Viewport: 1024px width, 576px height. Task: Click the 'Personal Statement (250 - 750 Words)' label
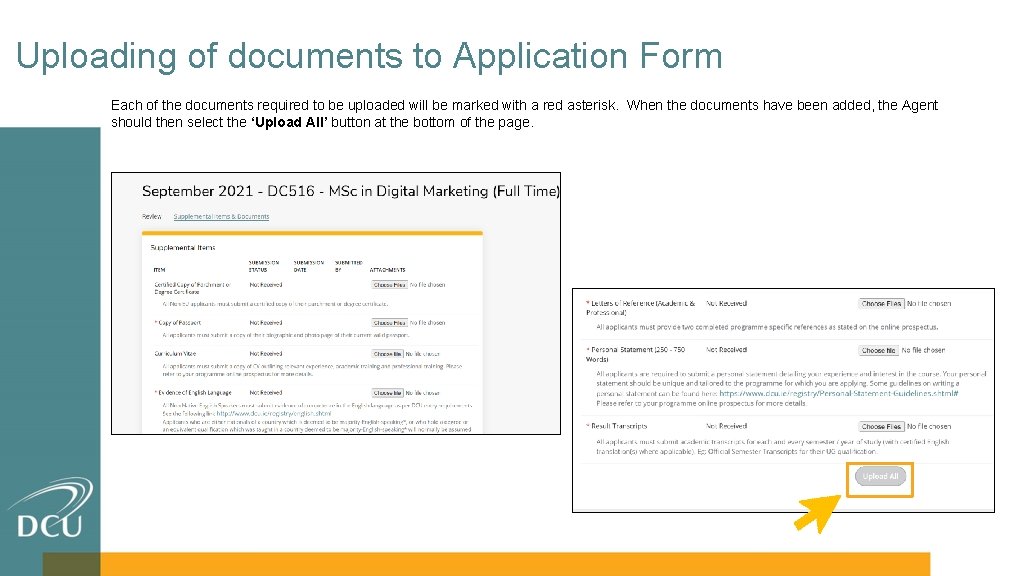635,354
